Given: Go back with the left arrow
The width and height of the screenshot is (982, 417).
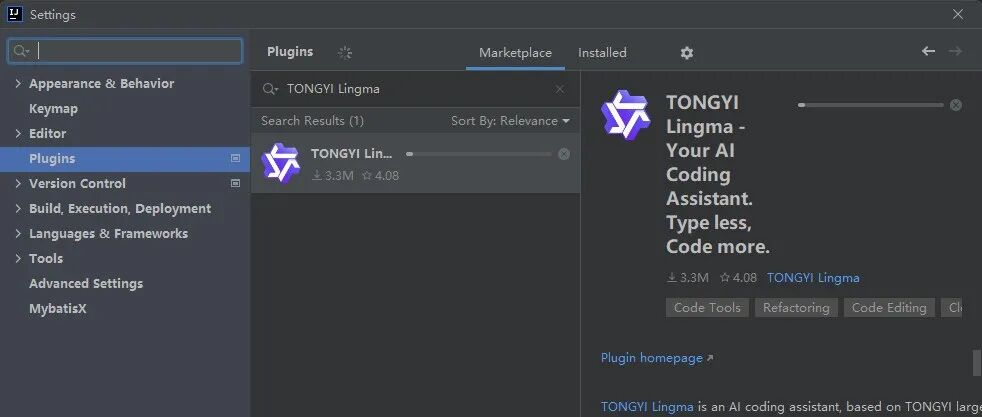Looking at the screenshot, I should point(928,51).
